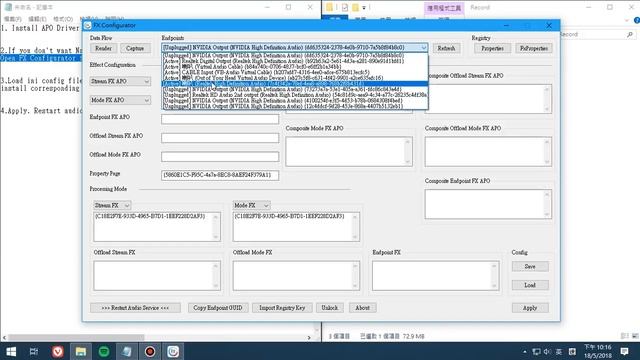640x360 pixels.
Task: Open Task View from the taskbar
Action: (34, 351)
